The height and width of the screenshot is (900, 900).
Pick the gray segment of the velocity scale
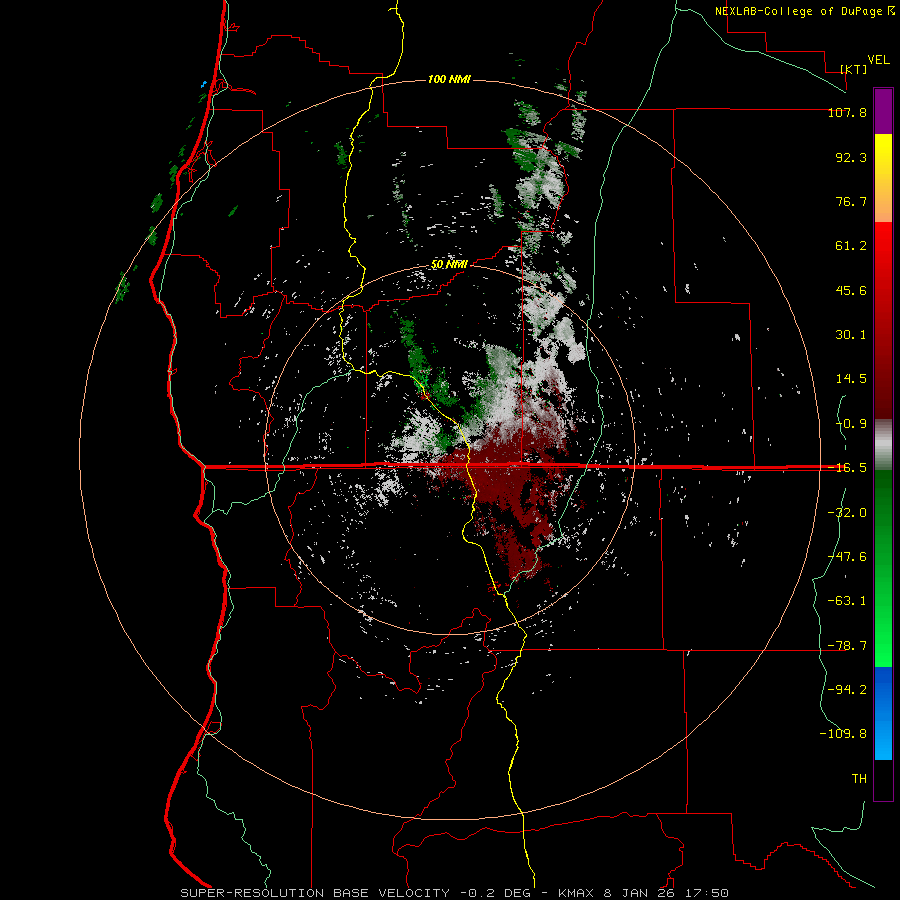coord(883,445)
